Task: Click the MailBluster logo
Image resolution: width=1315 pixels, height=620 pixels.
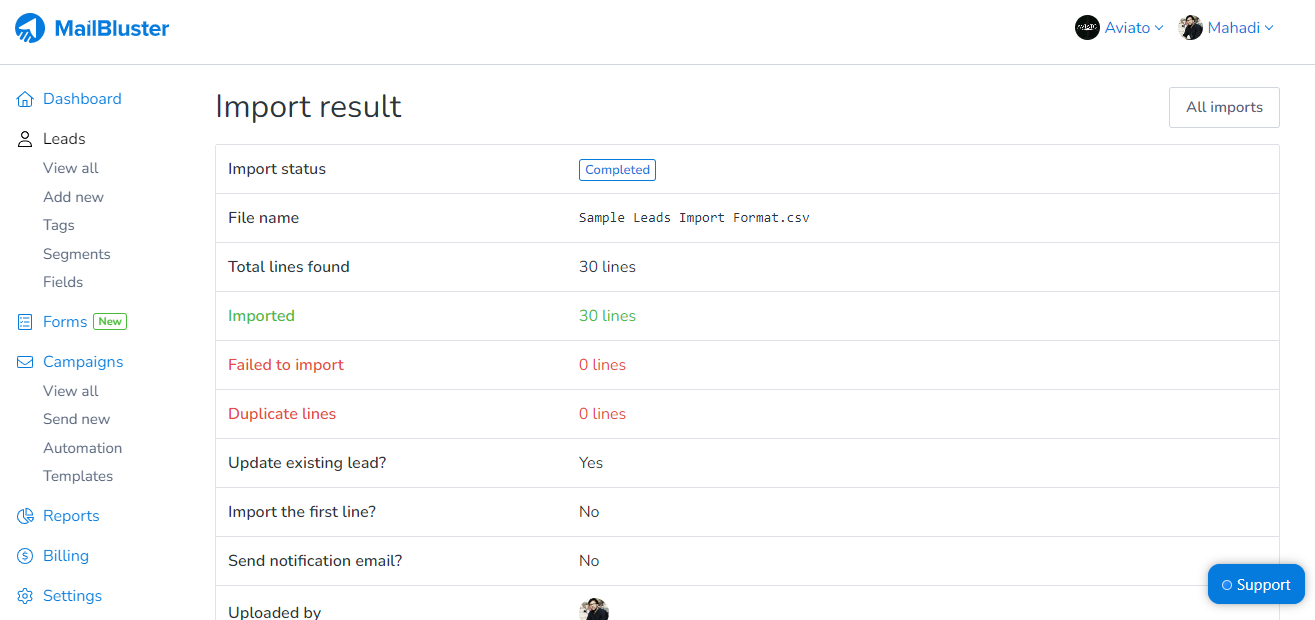Action: point(91,28)
